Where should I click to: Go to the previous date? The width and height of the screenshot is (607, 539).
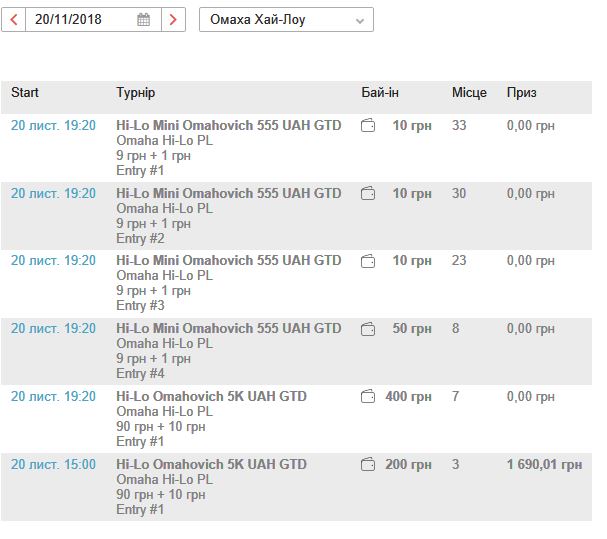14,19
